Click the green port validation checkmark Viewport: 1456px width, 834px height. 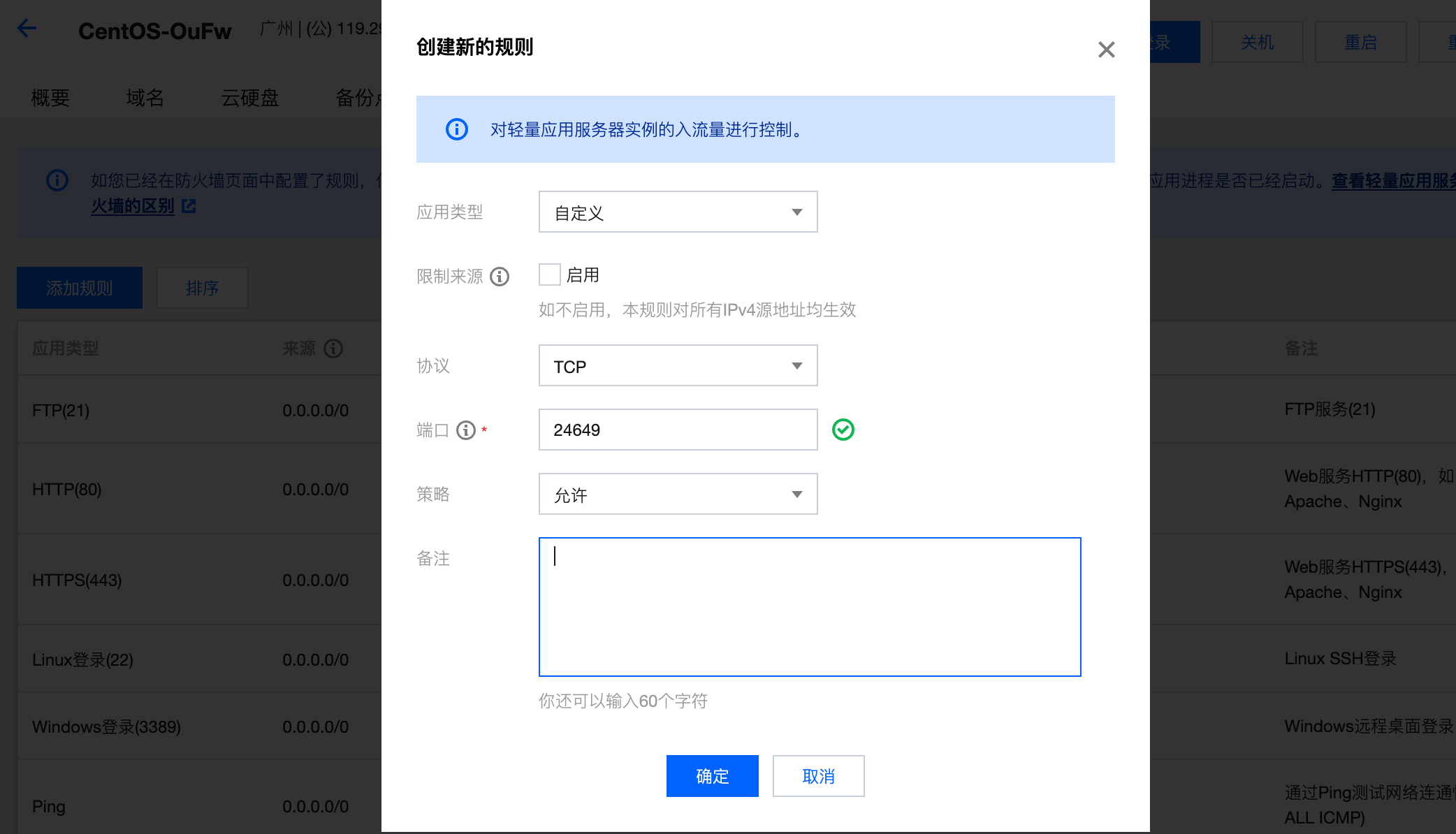tap(843, 430)
